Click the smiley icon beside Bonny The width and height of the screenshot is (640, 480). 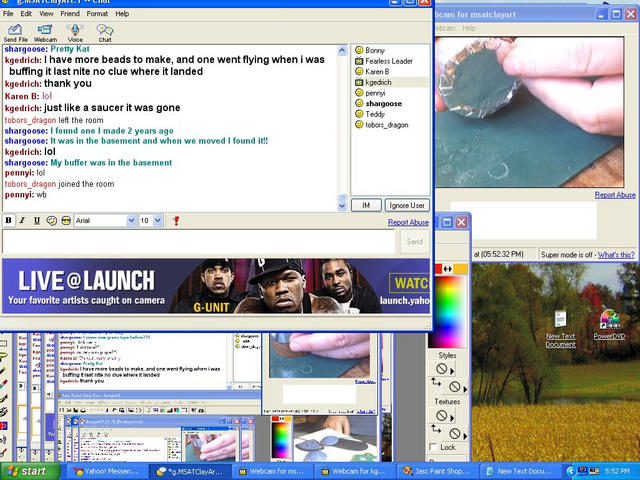coord(359,50)
